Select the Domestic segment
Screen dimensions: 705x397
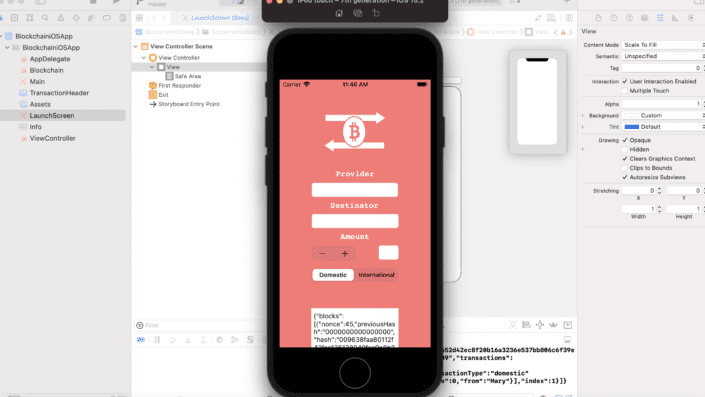pos(333,275)
